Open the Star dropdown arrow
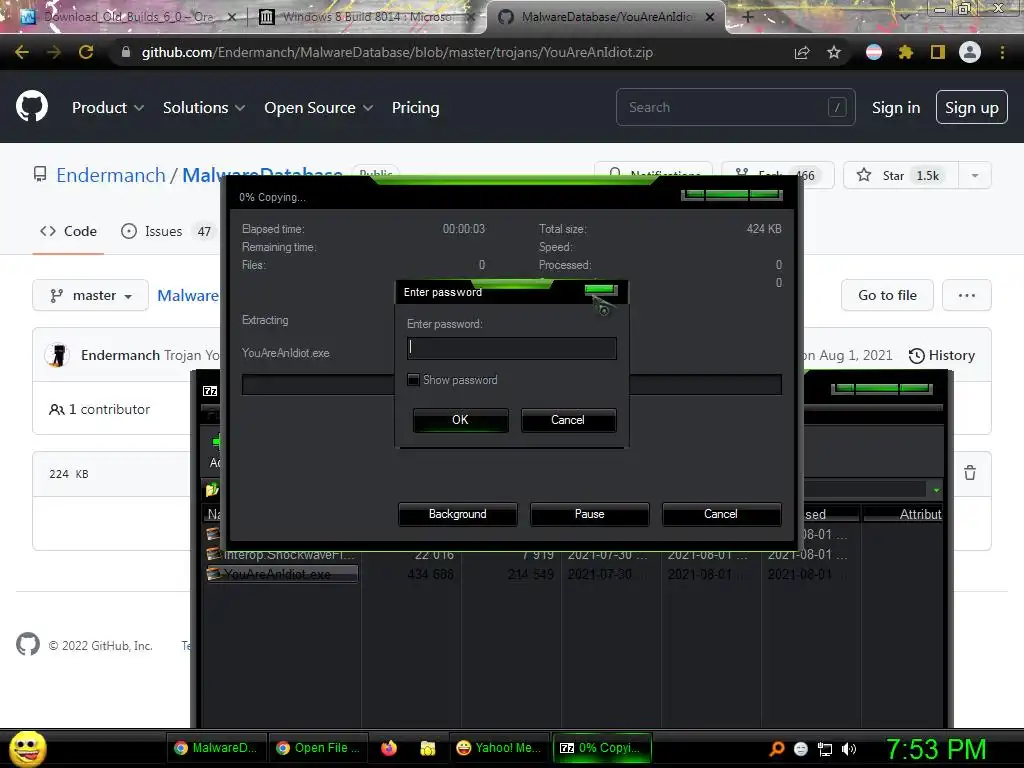Image resolution: width=1024 pixels, height=768 pixels. [975, 175]
